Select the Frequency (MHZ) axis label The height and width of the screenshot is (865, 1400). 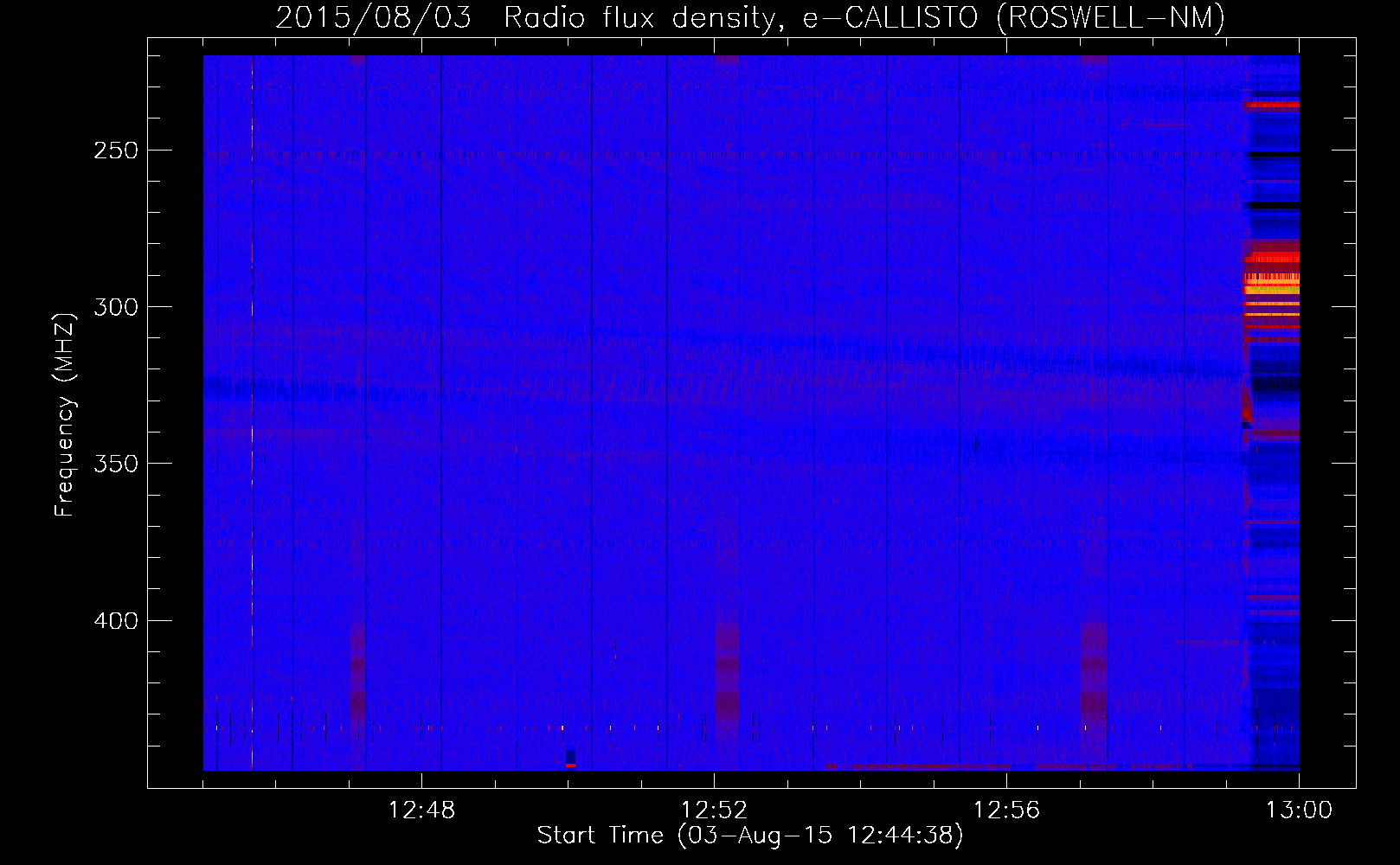coord(65,414)
